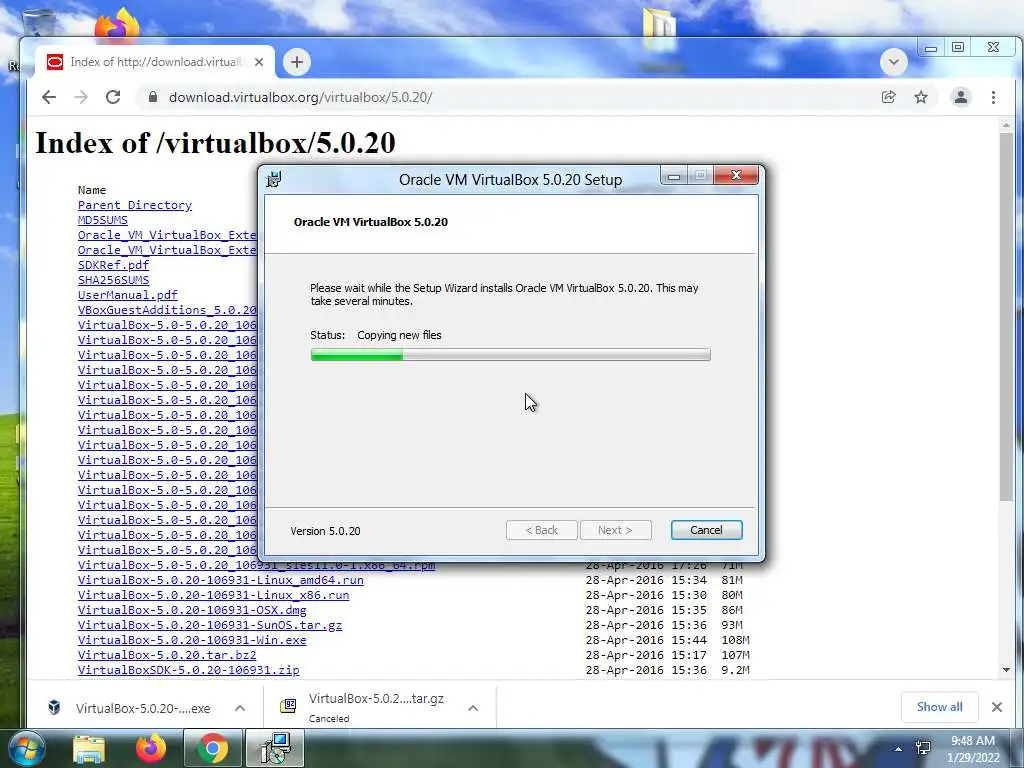Switch to the VirtualBox installer taskbar item
This screenshot has width=1024, height=768.
[274, 749]
